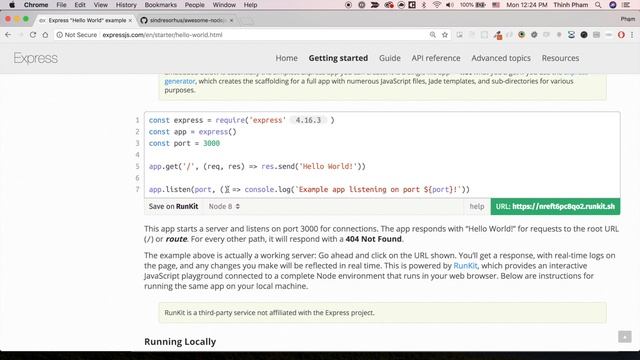Reload the Express page
This screenshot has width=640, height=360.
[33, 35]
